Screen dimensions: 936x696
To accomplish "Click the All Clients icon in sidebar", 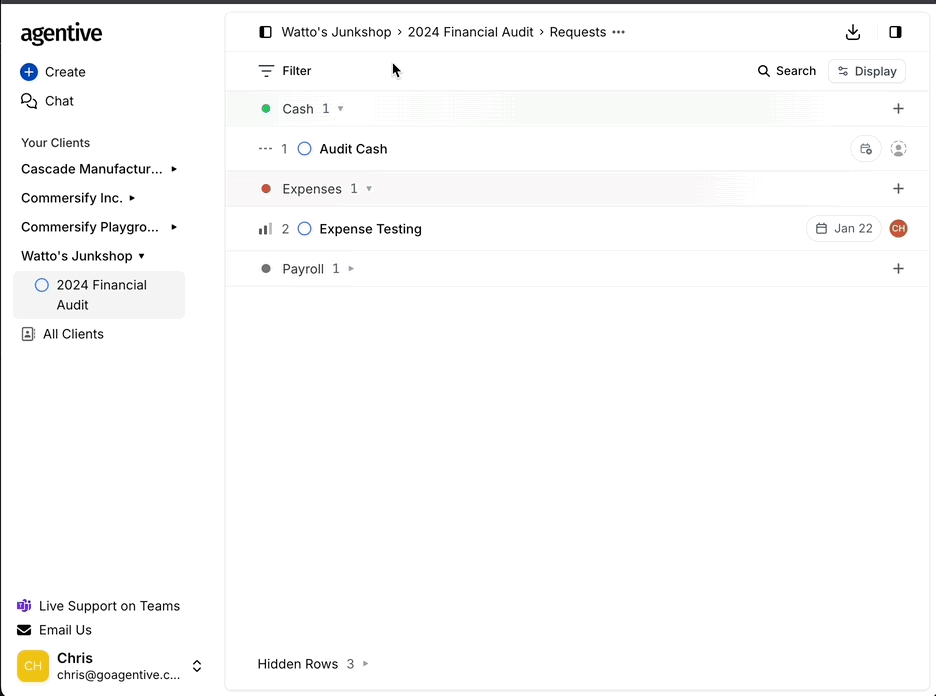I will (28, 334).
